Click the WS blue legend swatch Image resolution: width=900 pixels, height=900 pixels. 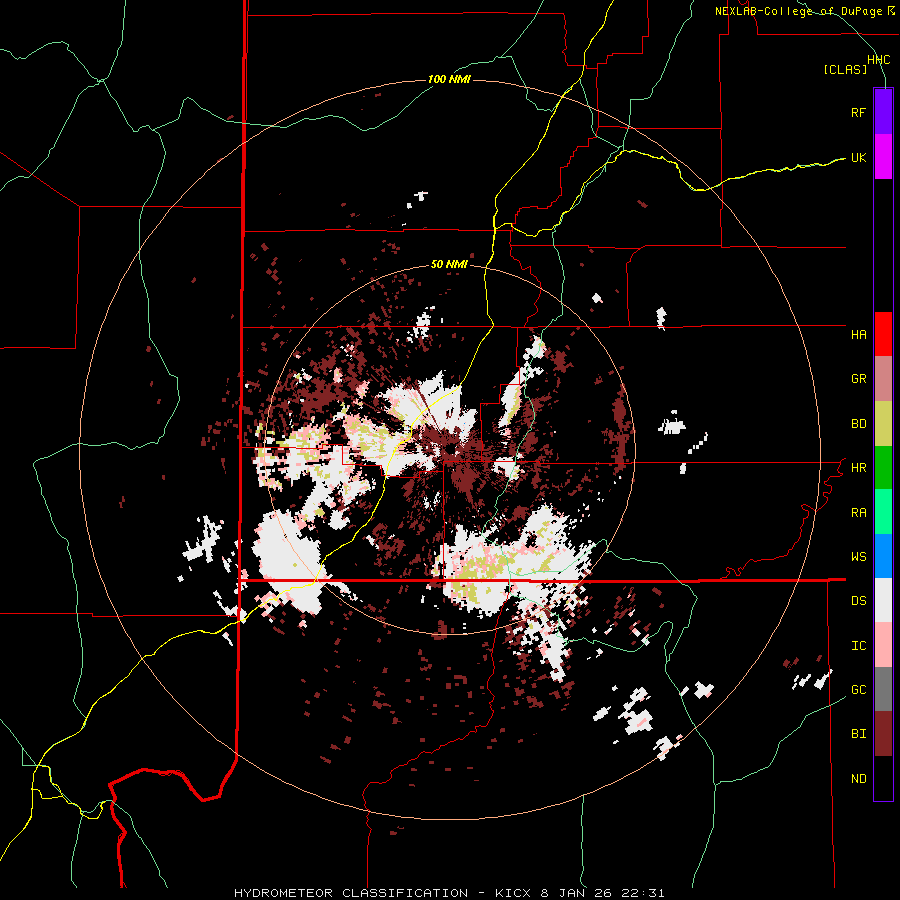tap(883, 556)
